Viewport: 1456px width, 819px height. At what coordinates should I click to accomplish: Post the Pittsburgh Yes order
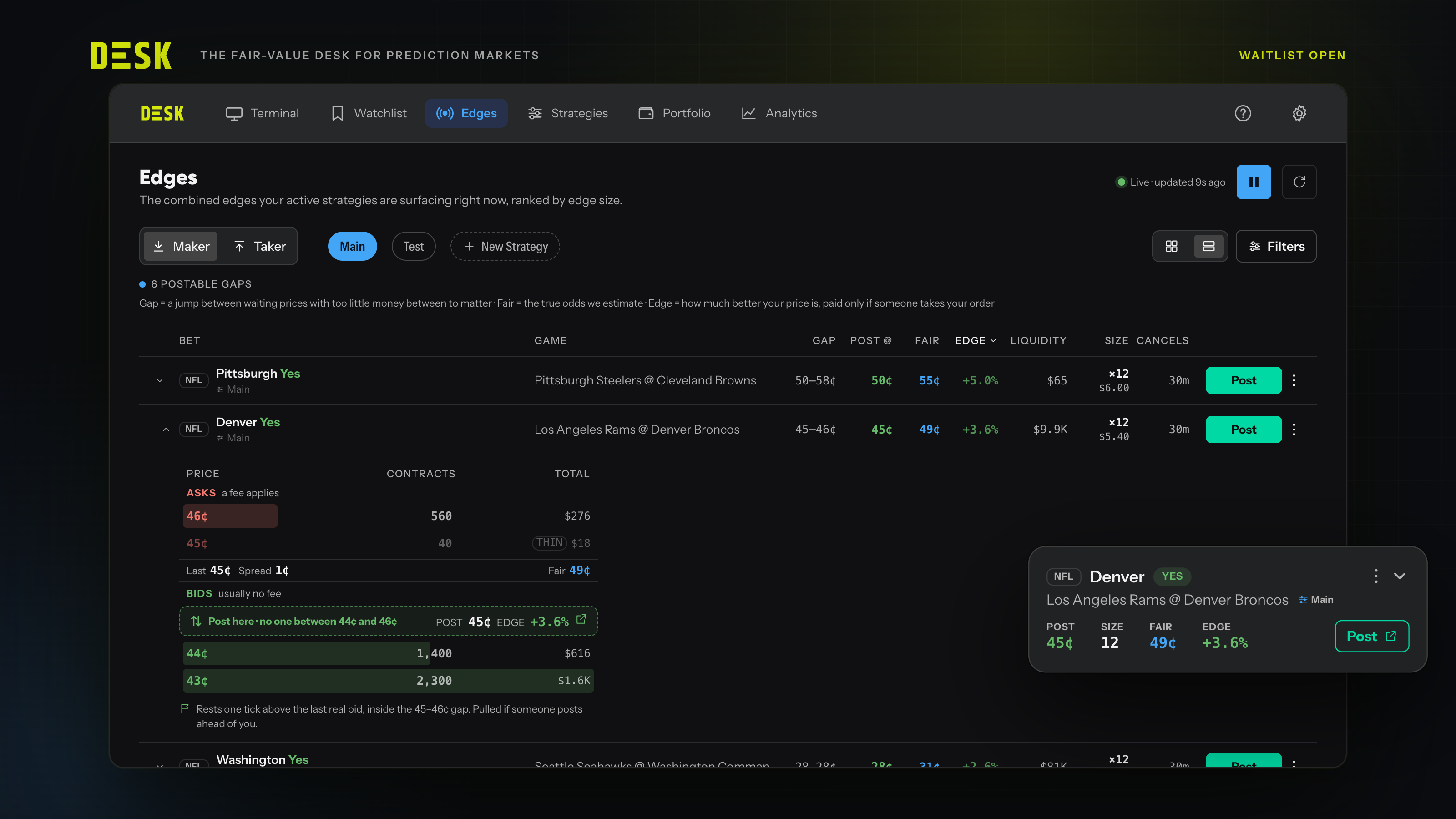point(1244,380)
